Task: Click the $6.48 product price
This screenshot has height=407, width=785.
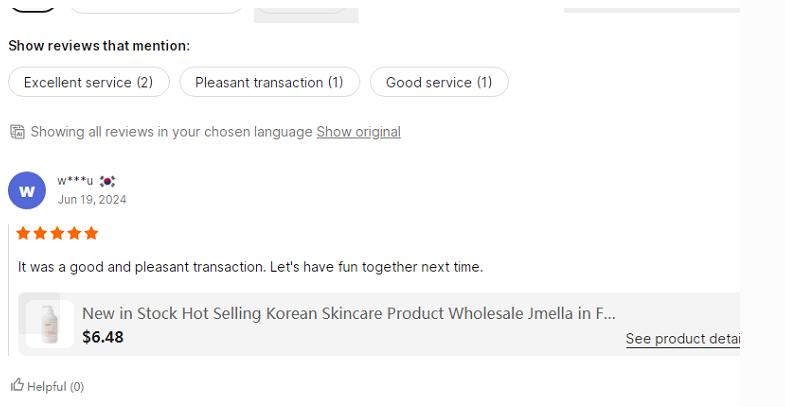Action: coord(103,337)
